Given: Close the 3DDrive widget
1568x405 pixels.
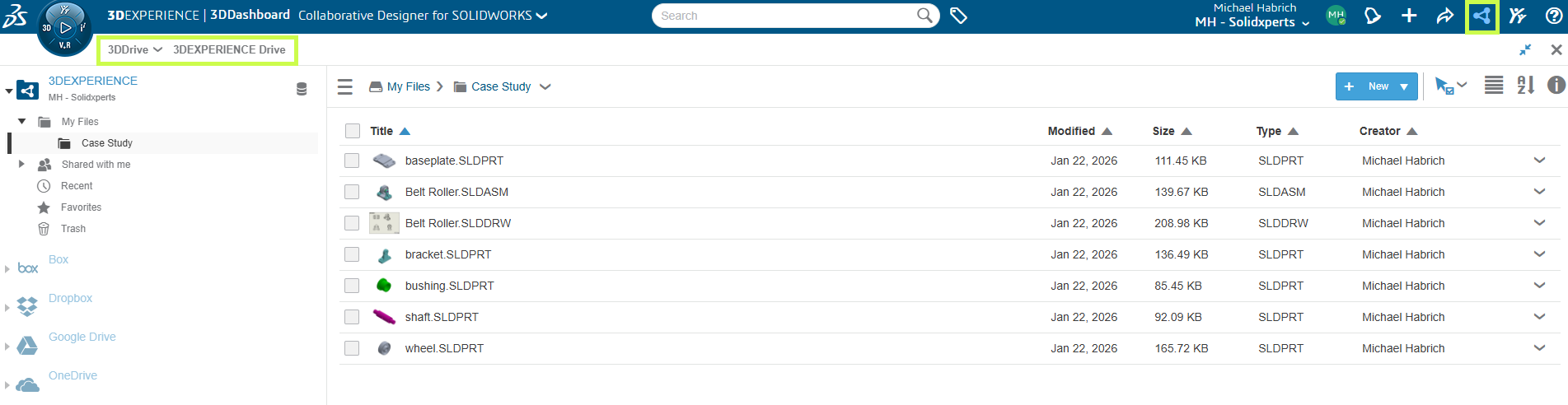Looking at the screenshot, I should point(1556,50).
